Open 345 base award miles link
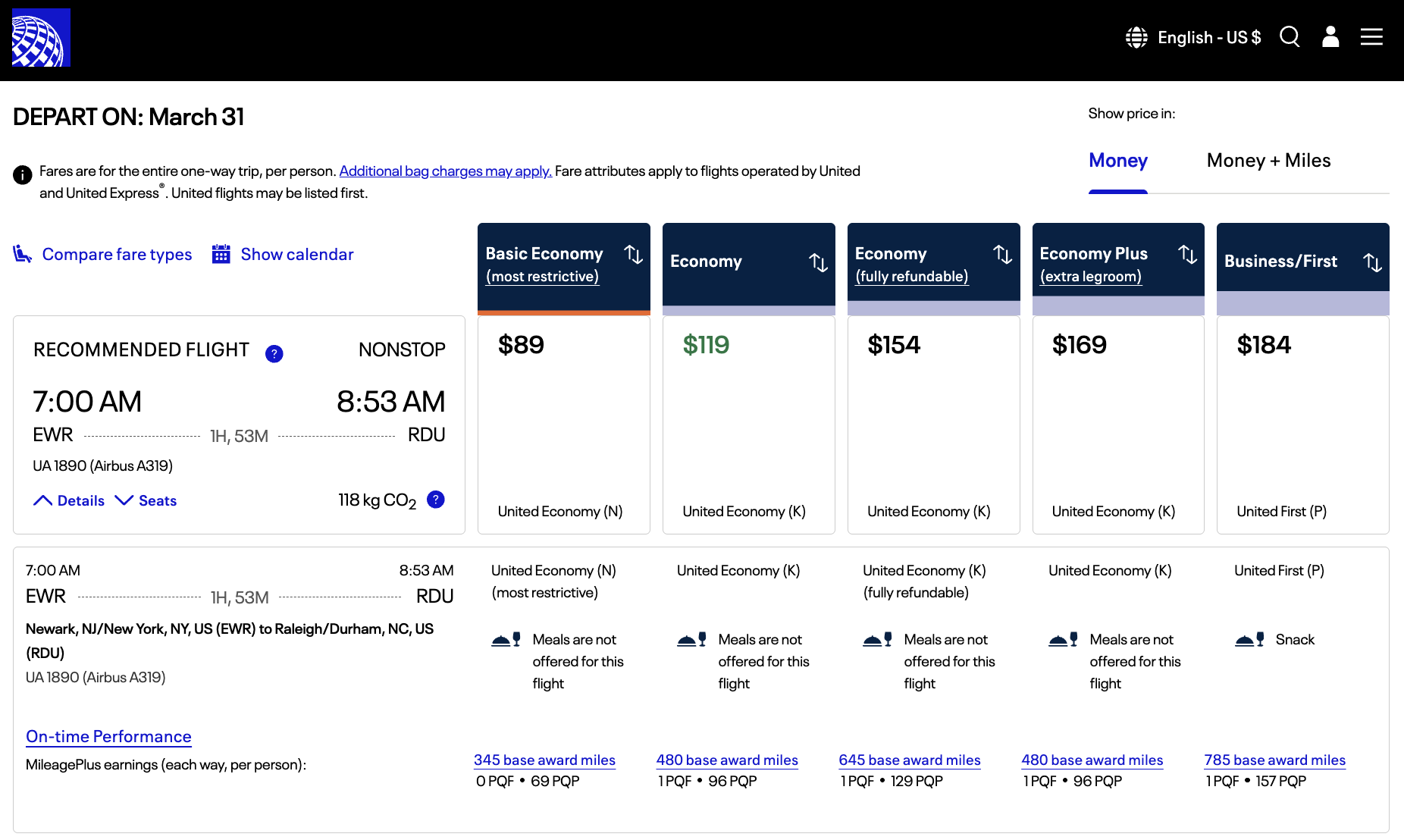1404x840 pixels. [544, 760]
